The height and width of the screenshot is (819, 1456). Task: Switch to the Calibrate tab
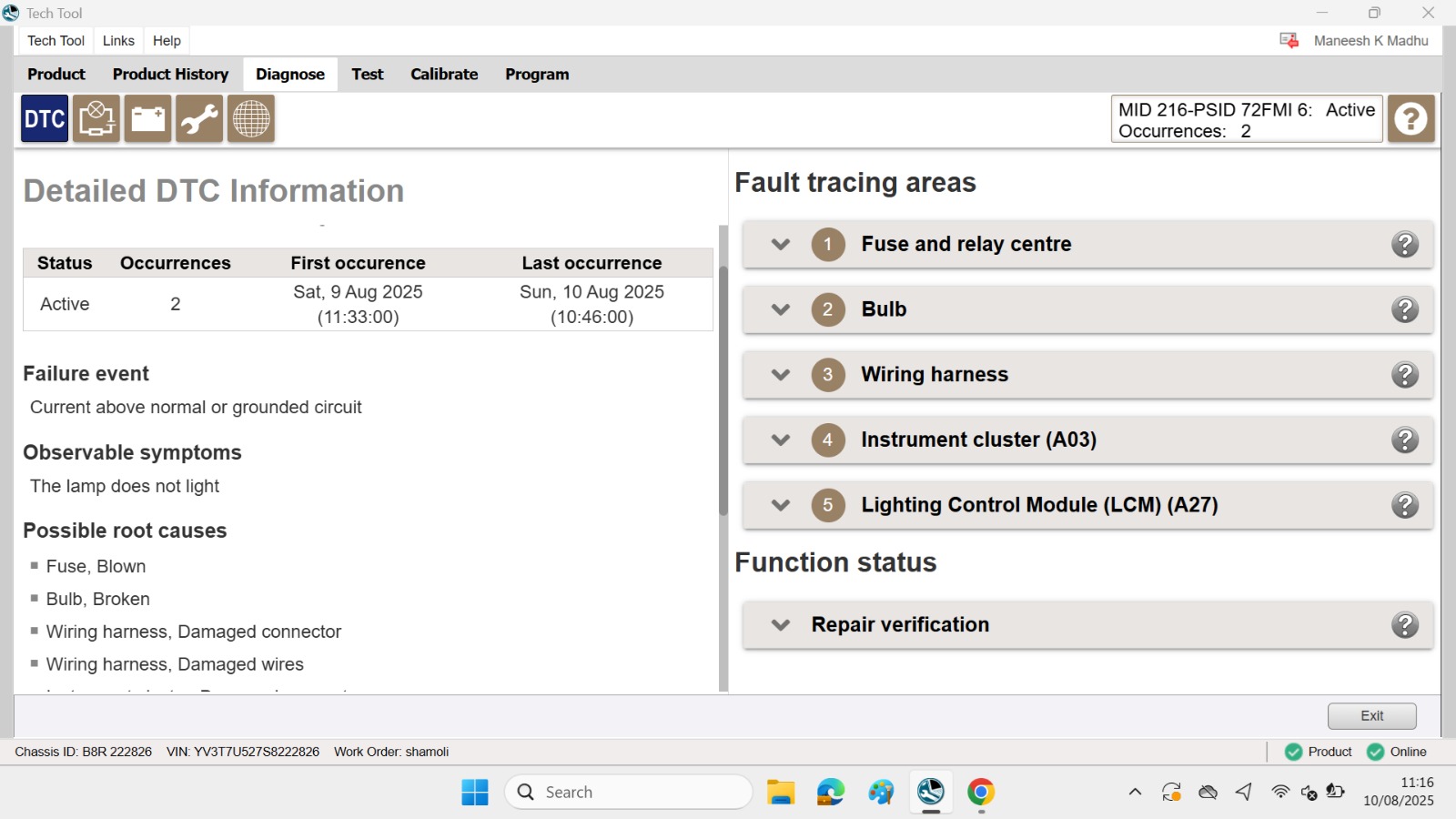443,75
